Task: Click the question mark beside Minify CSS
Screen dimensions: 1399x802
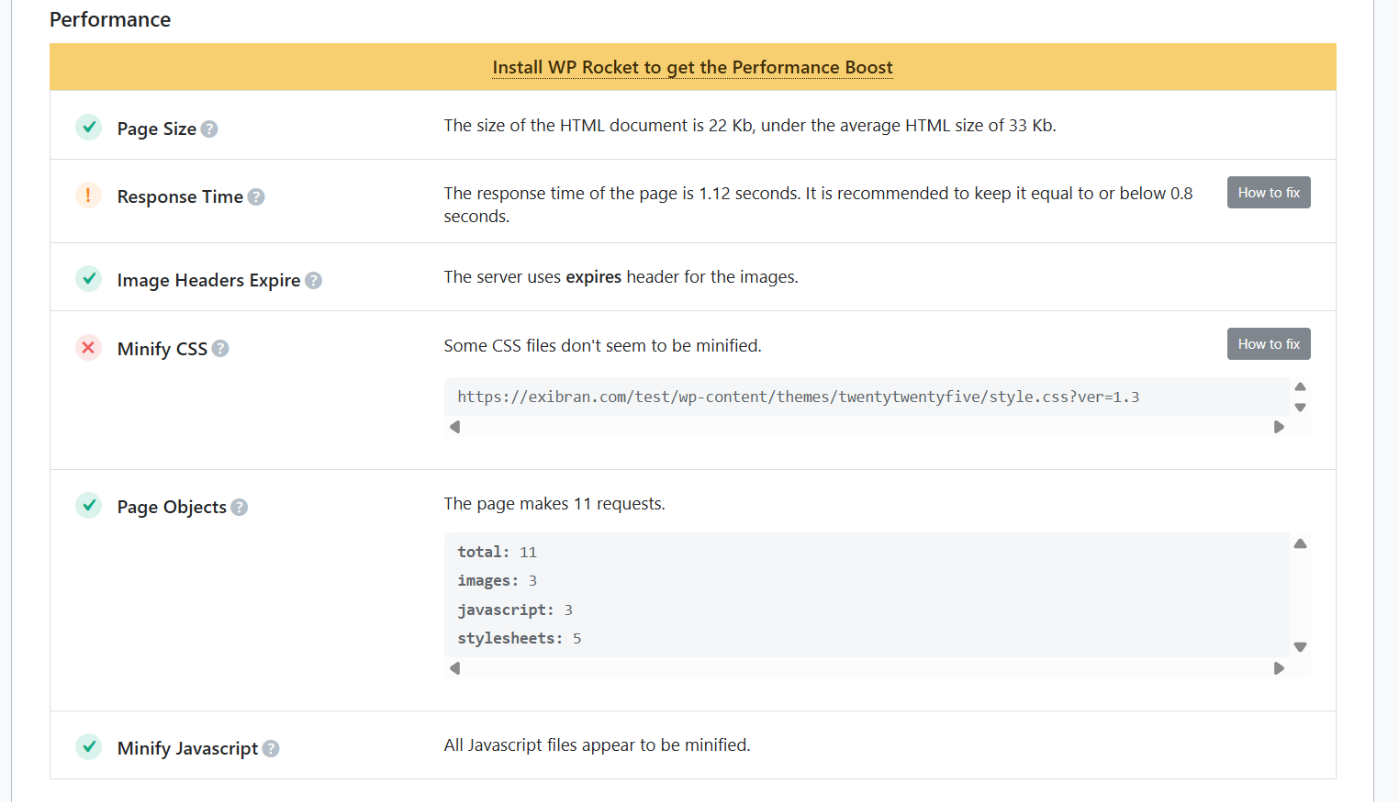Action: (221, 349)
